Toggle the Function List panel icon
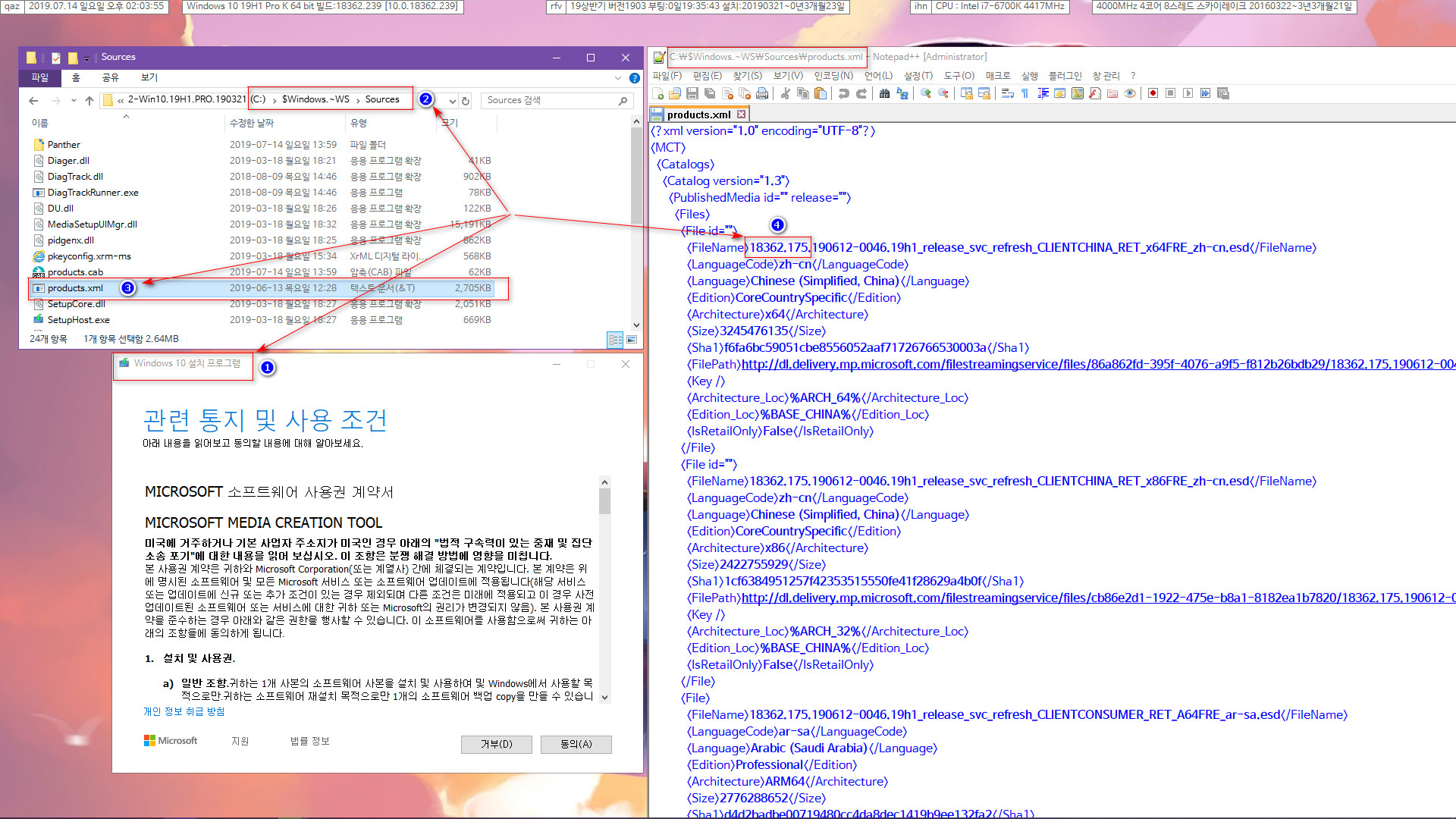The image size is (1456, 819). [1095, 93]
